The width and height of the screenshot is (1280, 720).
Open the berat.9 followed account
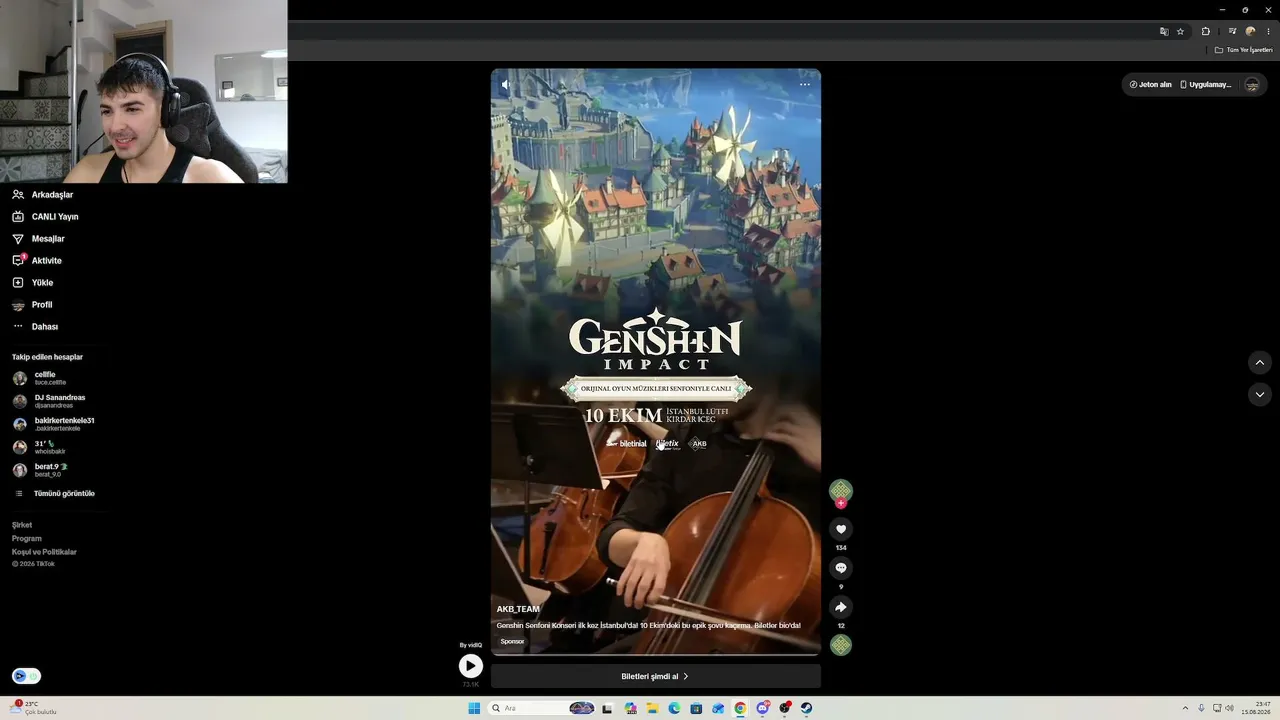40,470
